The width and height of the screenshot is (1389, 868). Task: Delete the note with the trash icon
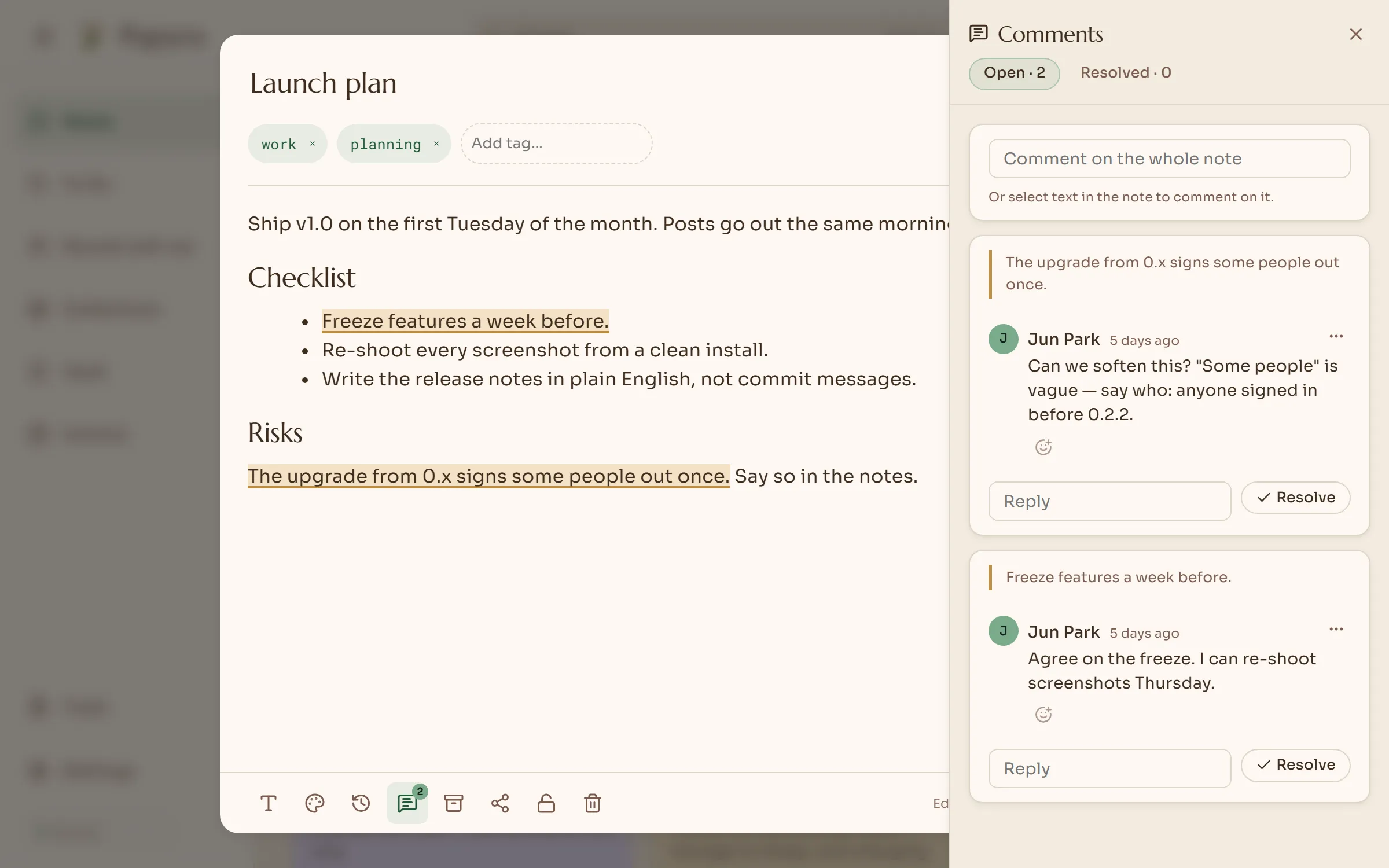coord(593,803)
